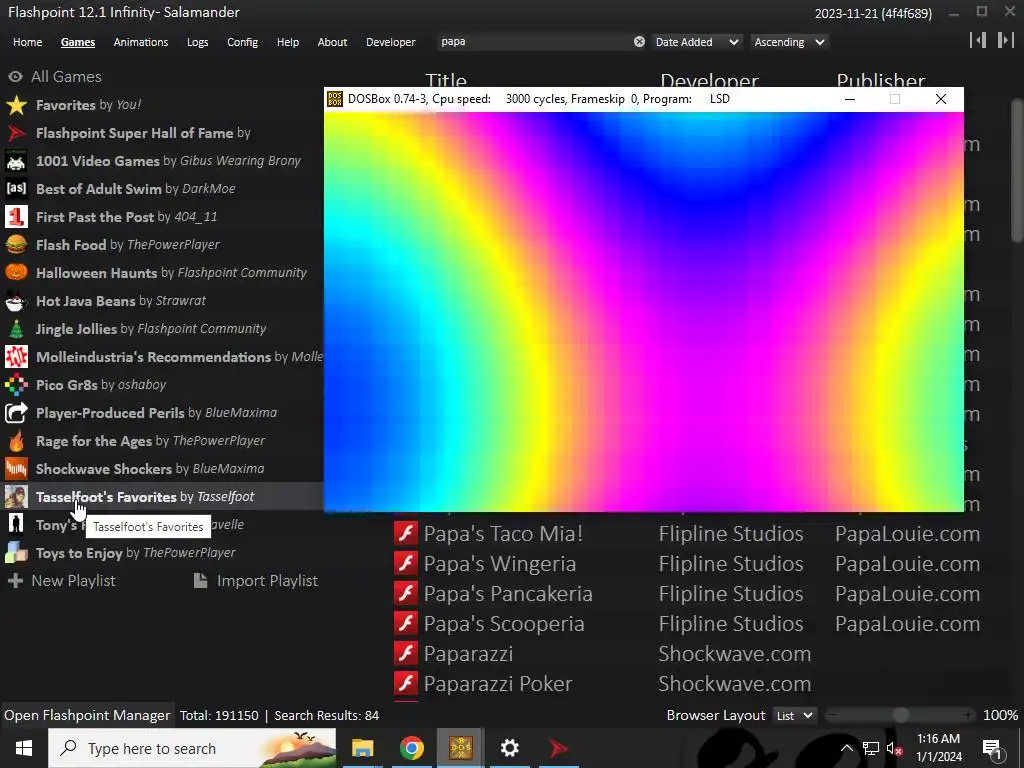Adjust the thumbnail zoom slider
This screenshot has height=768, width=1024.
click(x=901, y=715)
